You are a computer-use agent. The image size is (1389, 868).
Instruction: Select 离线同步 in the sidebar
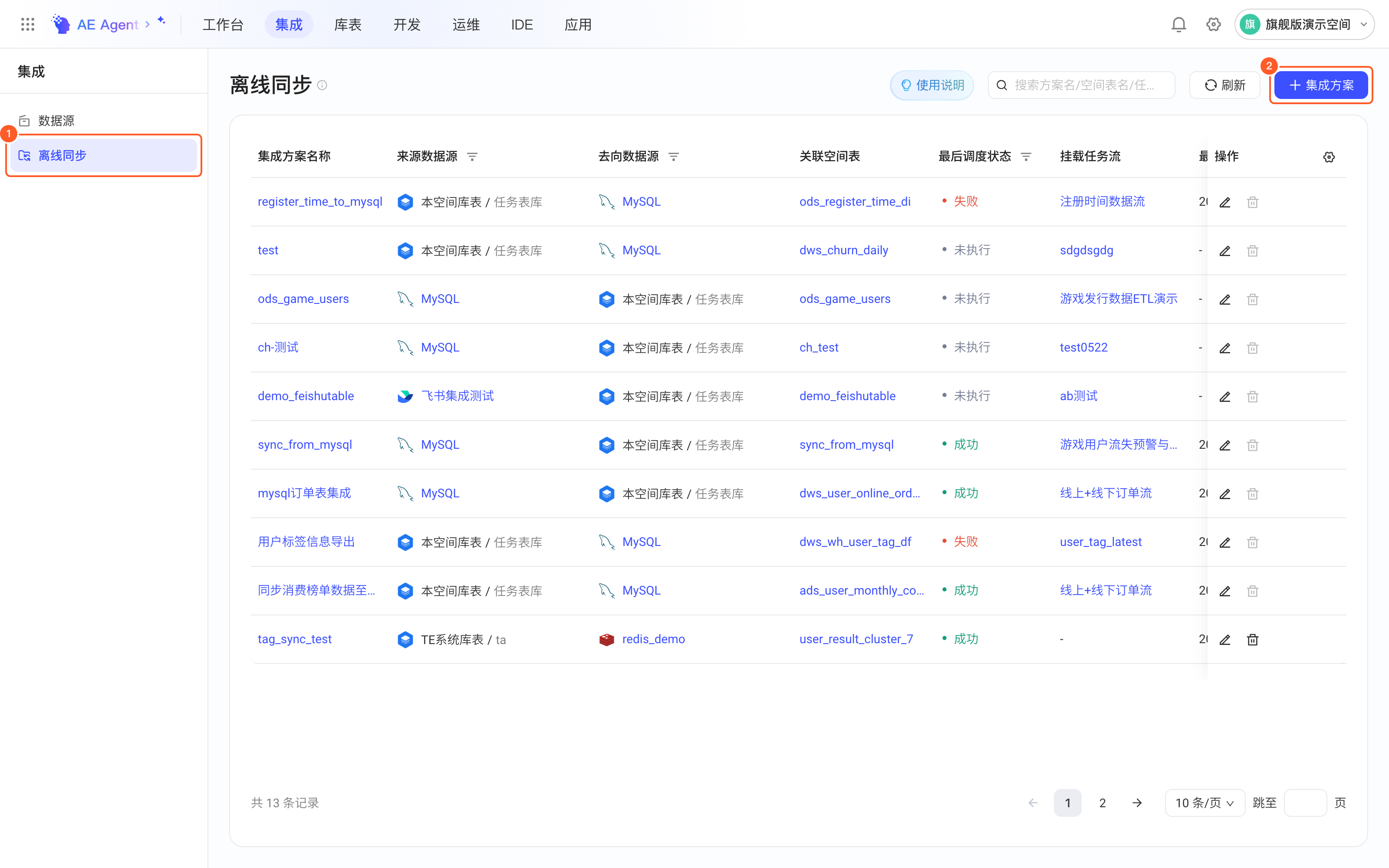coord(103,155)
